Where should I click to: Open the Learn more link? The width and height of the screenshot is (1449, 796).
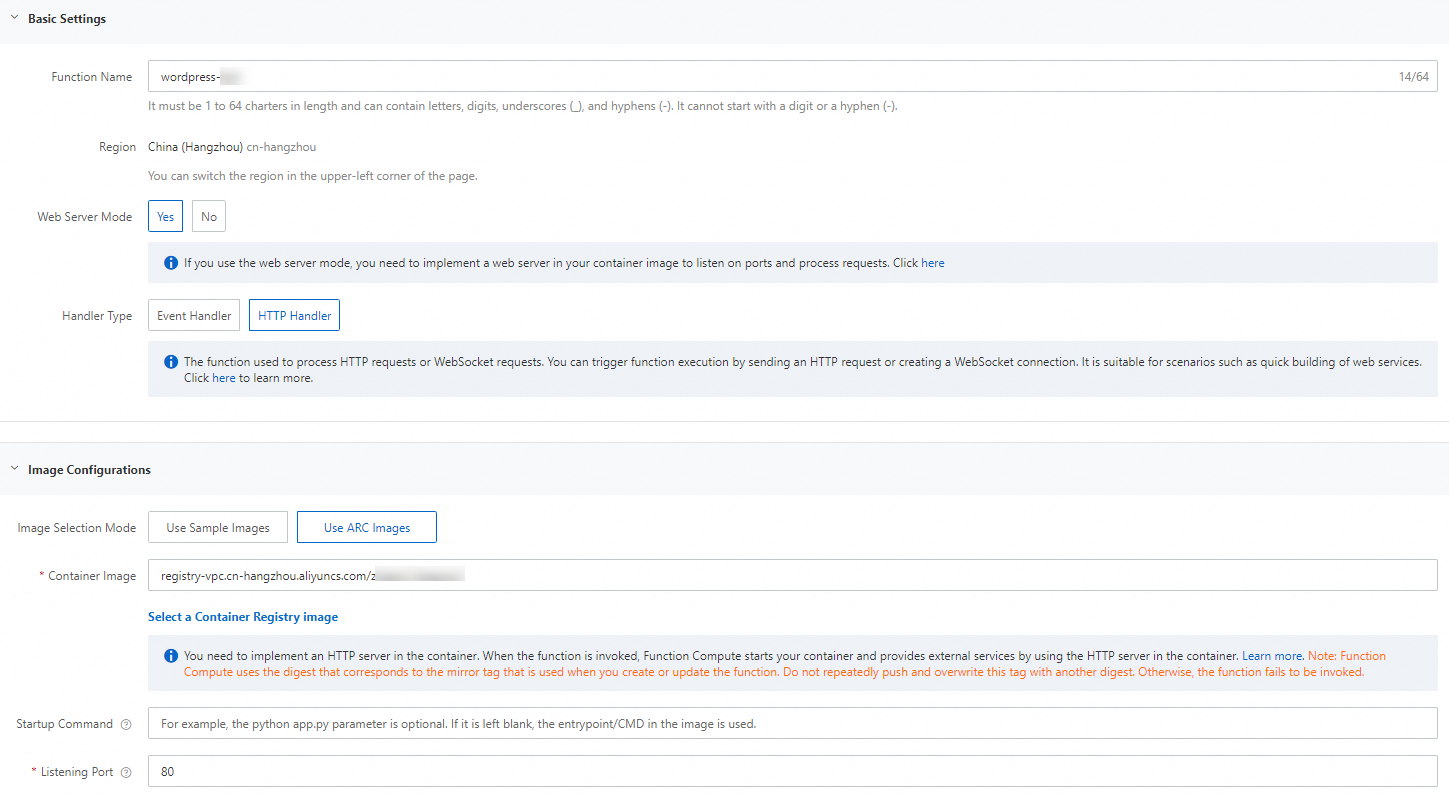click(1272, 656)
